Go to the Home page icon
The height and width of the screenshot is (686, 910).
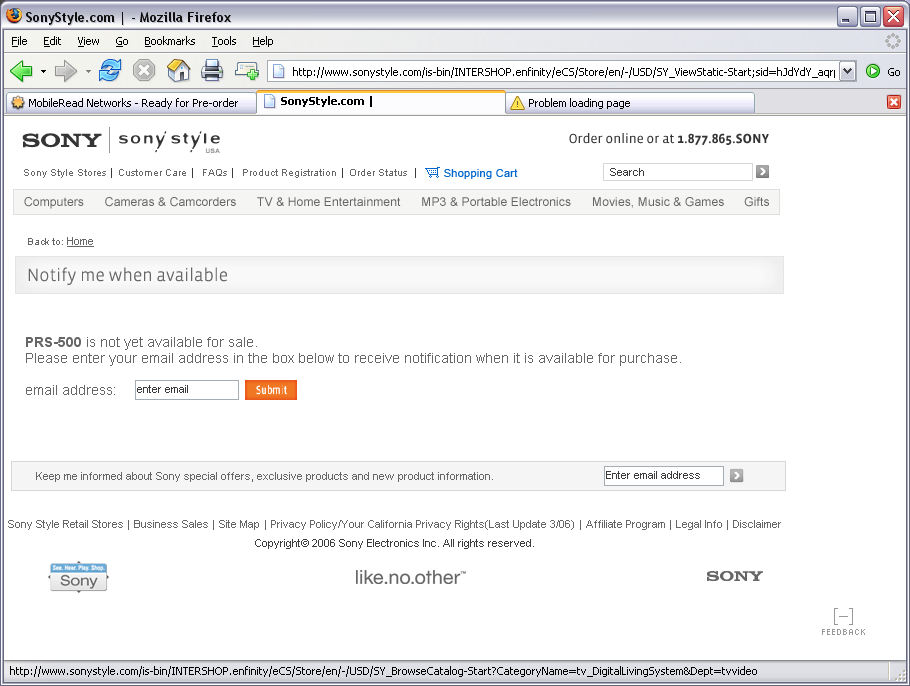point(179,71)
